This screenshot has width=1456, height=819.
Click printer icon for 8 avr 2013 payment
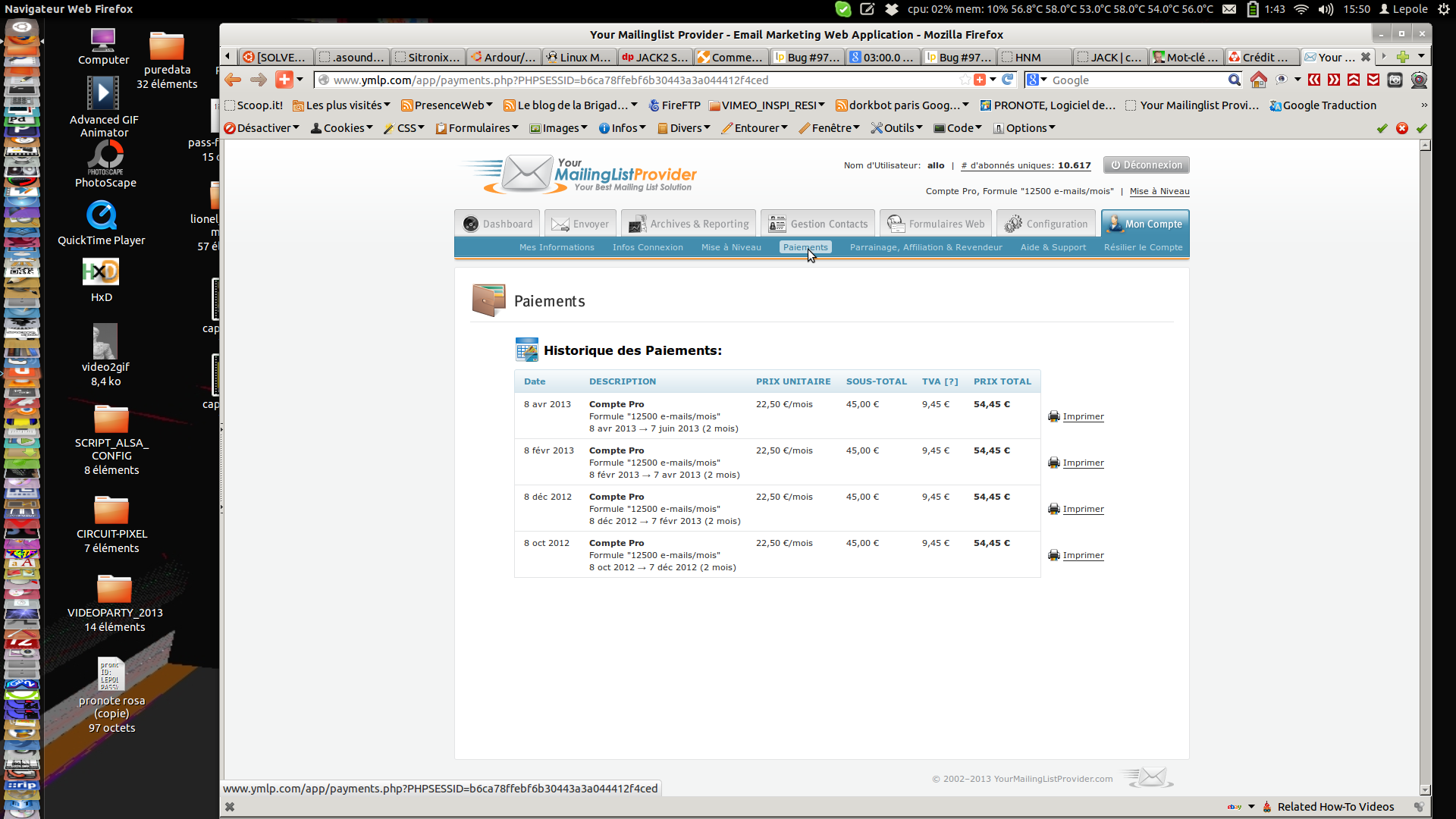(1053, 416)
